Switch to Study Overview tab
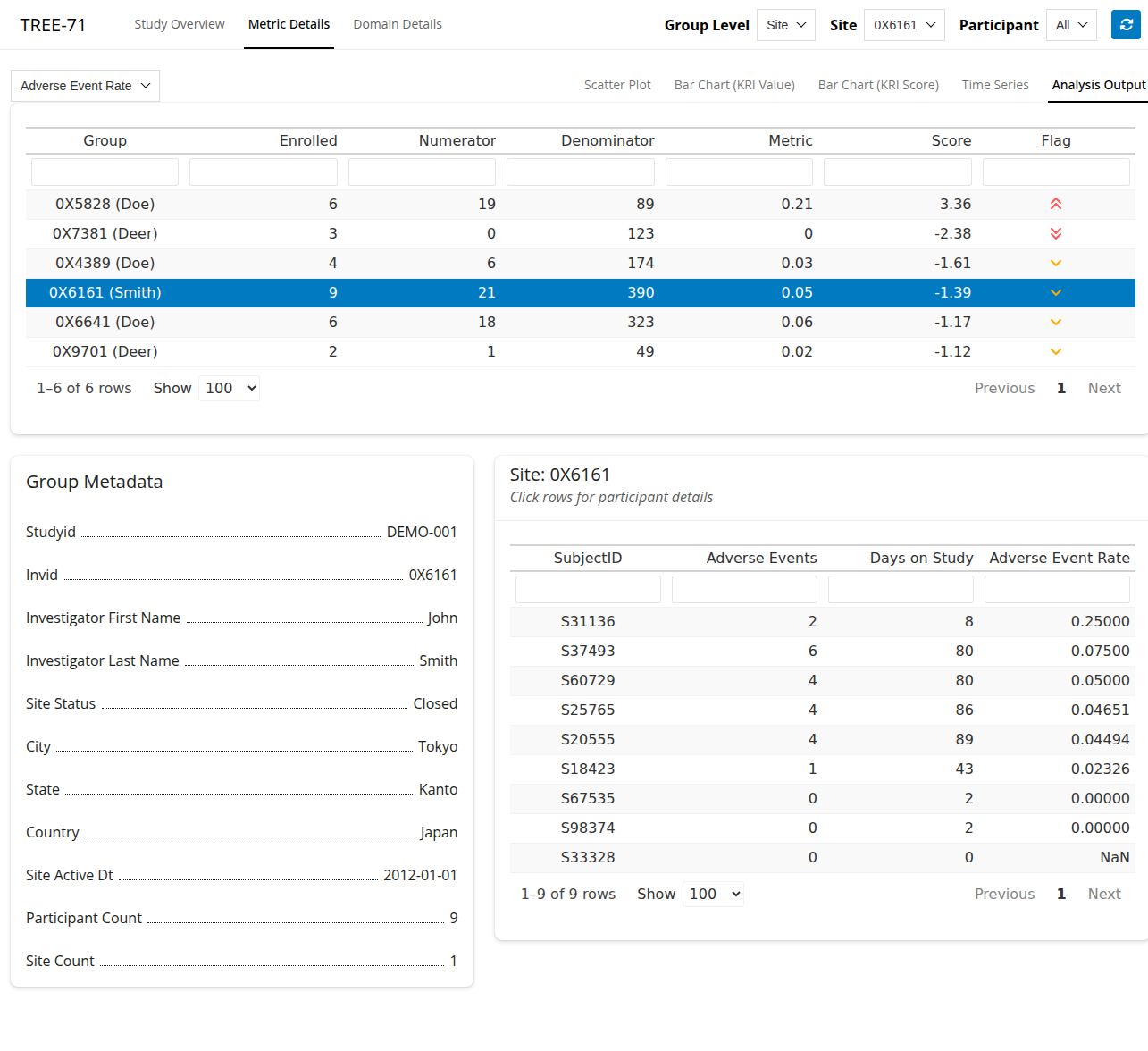 [180, 24]
